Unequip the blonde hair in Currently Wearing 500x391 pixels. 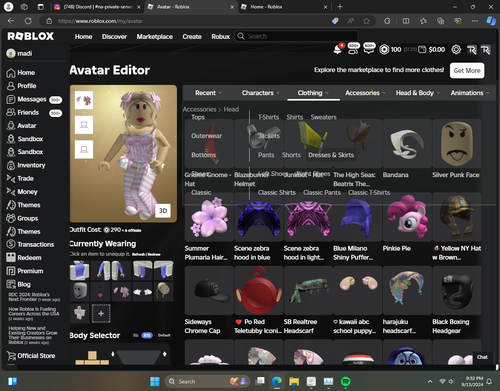pyautogui.click(x=163, y=291)
